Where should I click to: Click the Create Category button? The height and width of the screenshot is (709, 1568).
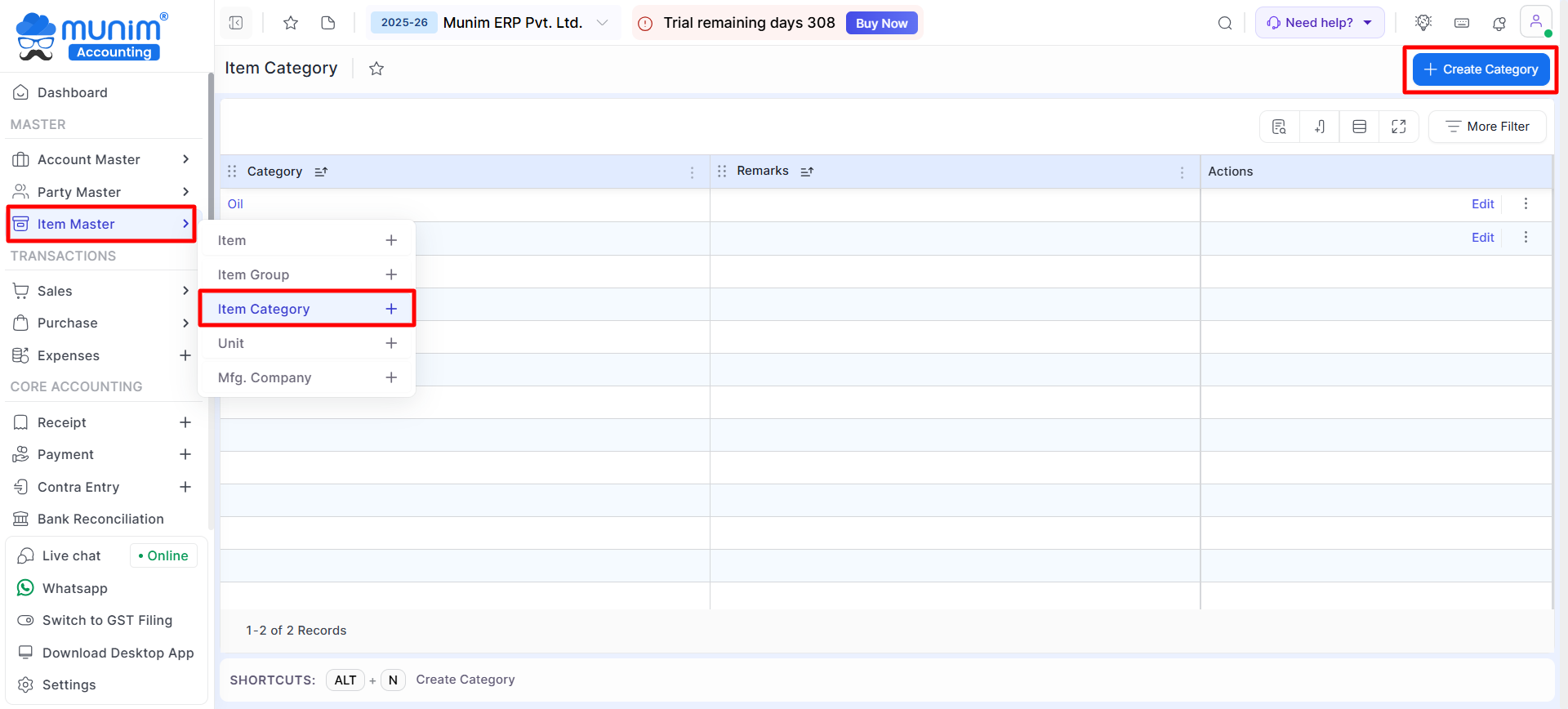coord(1481,69)
